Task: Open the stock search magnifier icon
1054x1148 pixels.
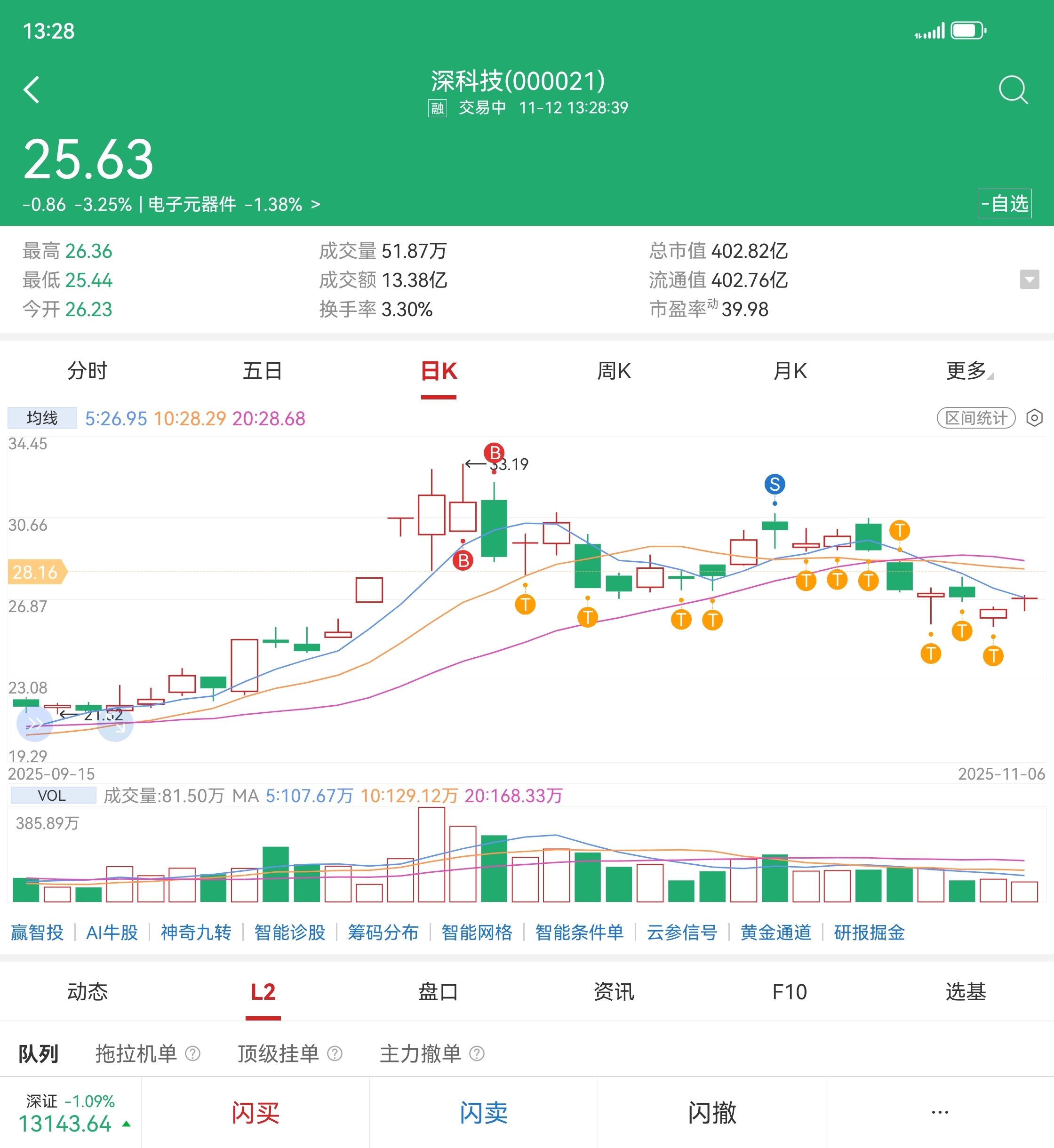Action: click(1013, 89)
